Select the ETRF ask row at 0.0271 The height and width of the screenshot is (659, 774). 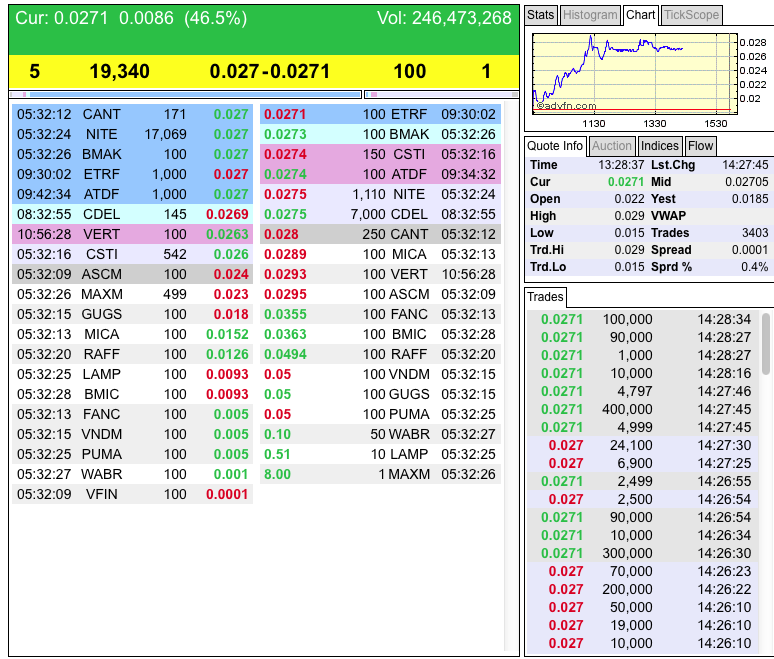pos(380,115)
